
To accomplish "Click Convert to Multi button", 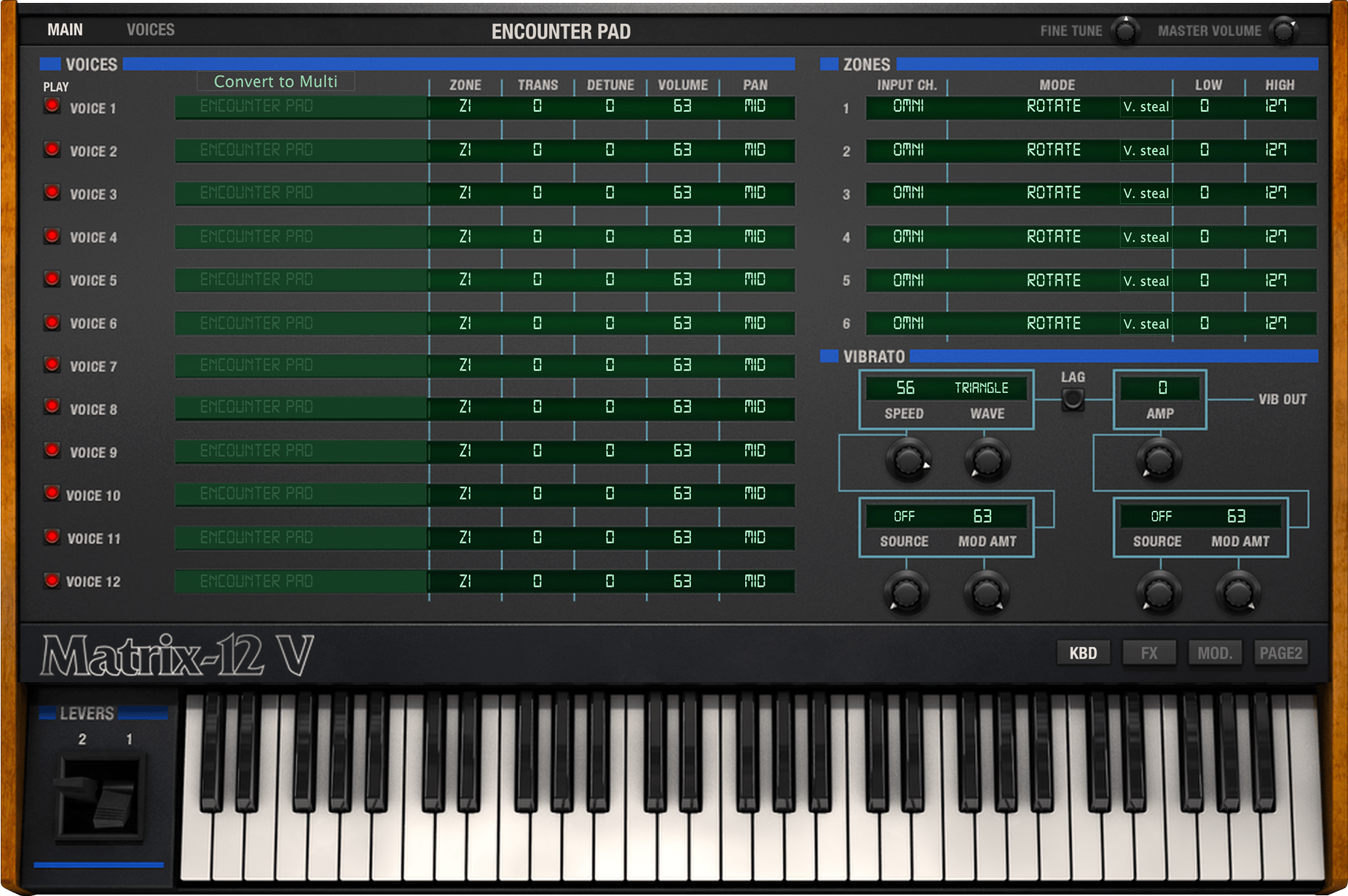I will pos(275,82).
